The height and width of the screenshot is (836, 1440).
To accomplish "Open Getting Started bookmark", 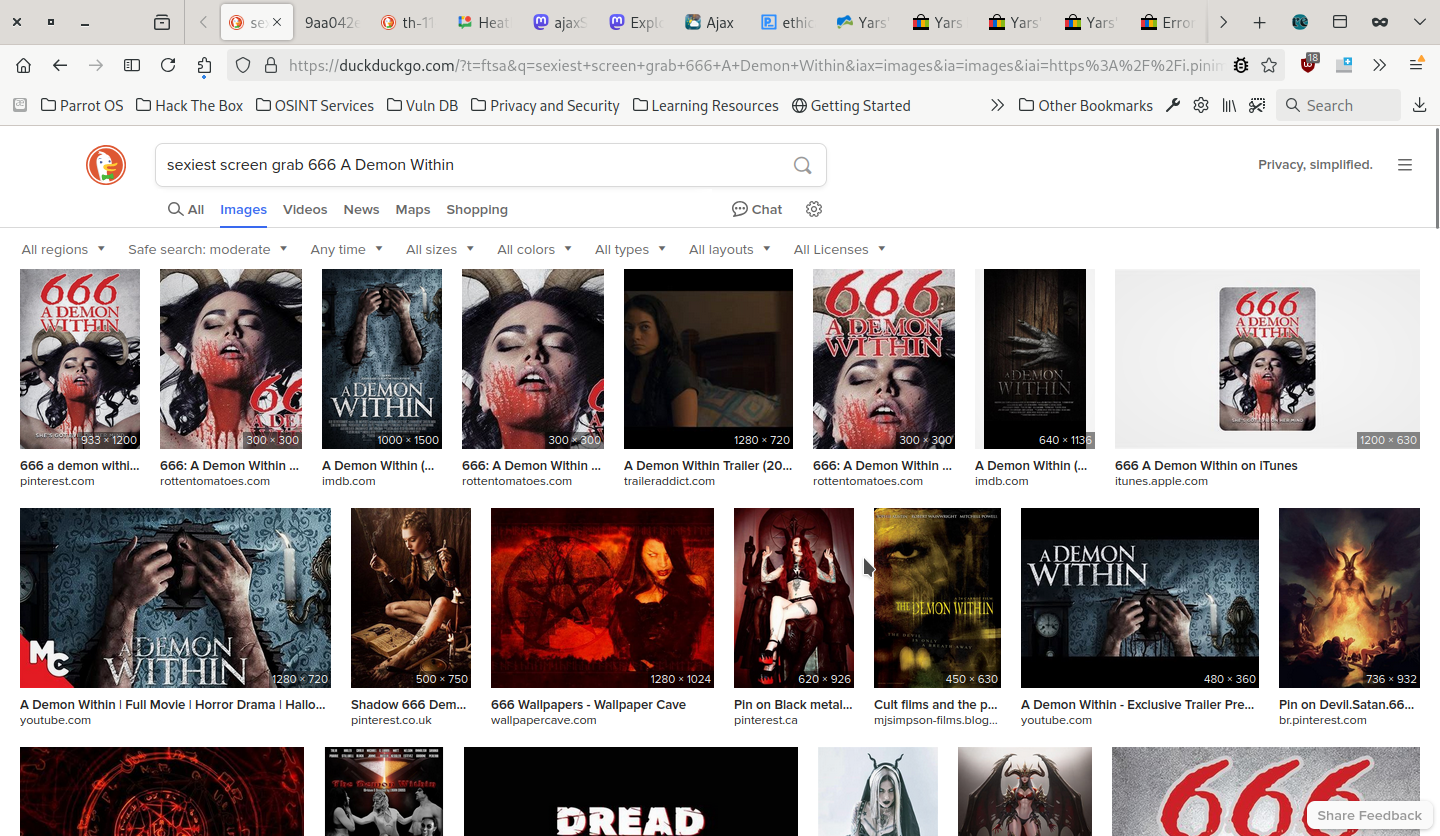I will coord(851,105).
